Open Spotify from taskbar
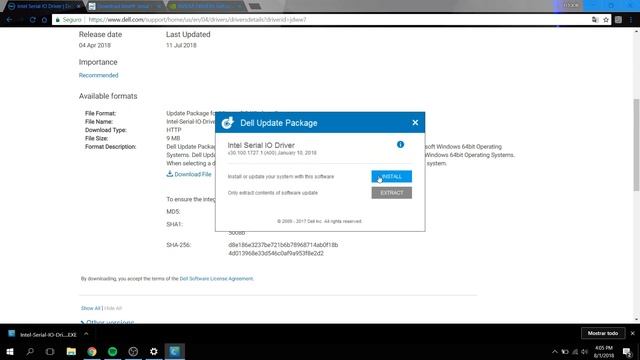This screenshot has width=640, height=360. point(112,351)
